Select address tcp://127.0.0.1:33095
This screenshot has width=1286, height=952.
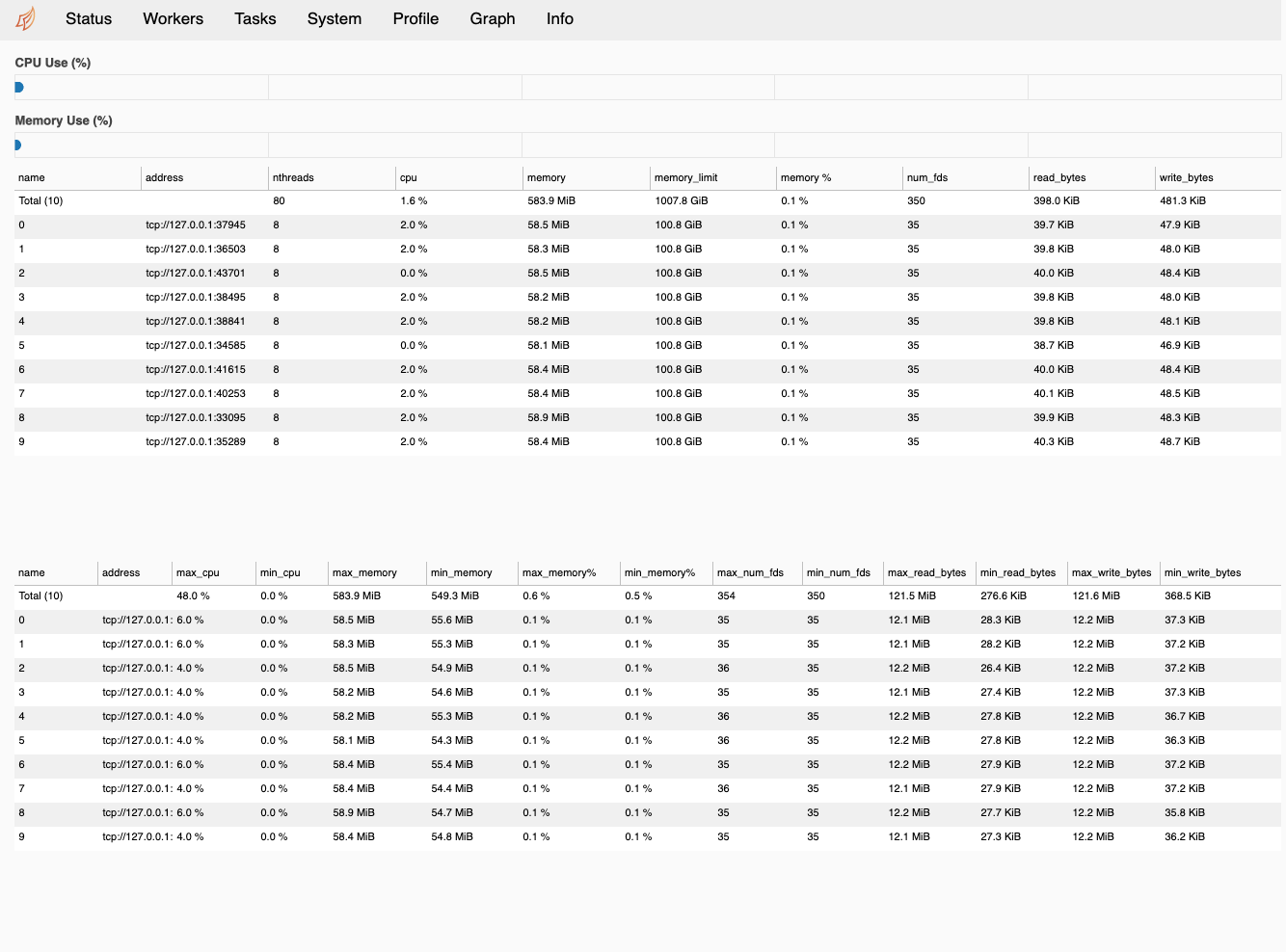[x=196, y=417]
